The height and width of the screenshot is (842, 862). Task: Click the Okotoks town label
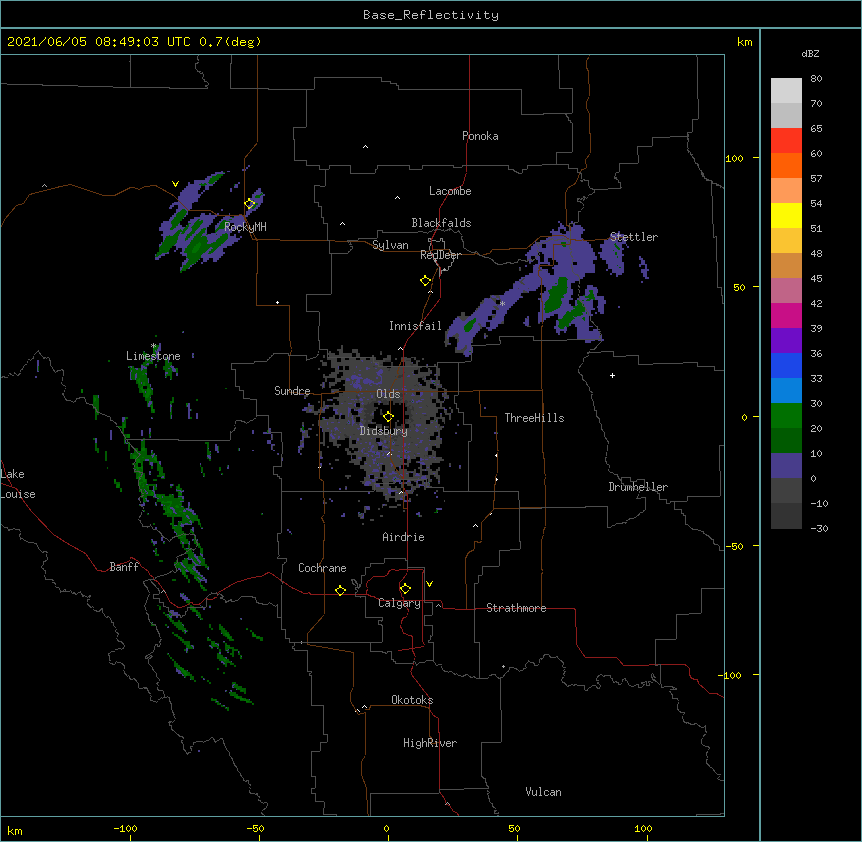coord(412,700)
